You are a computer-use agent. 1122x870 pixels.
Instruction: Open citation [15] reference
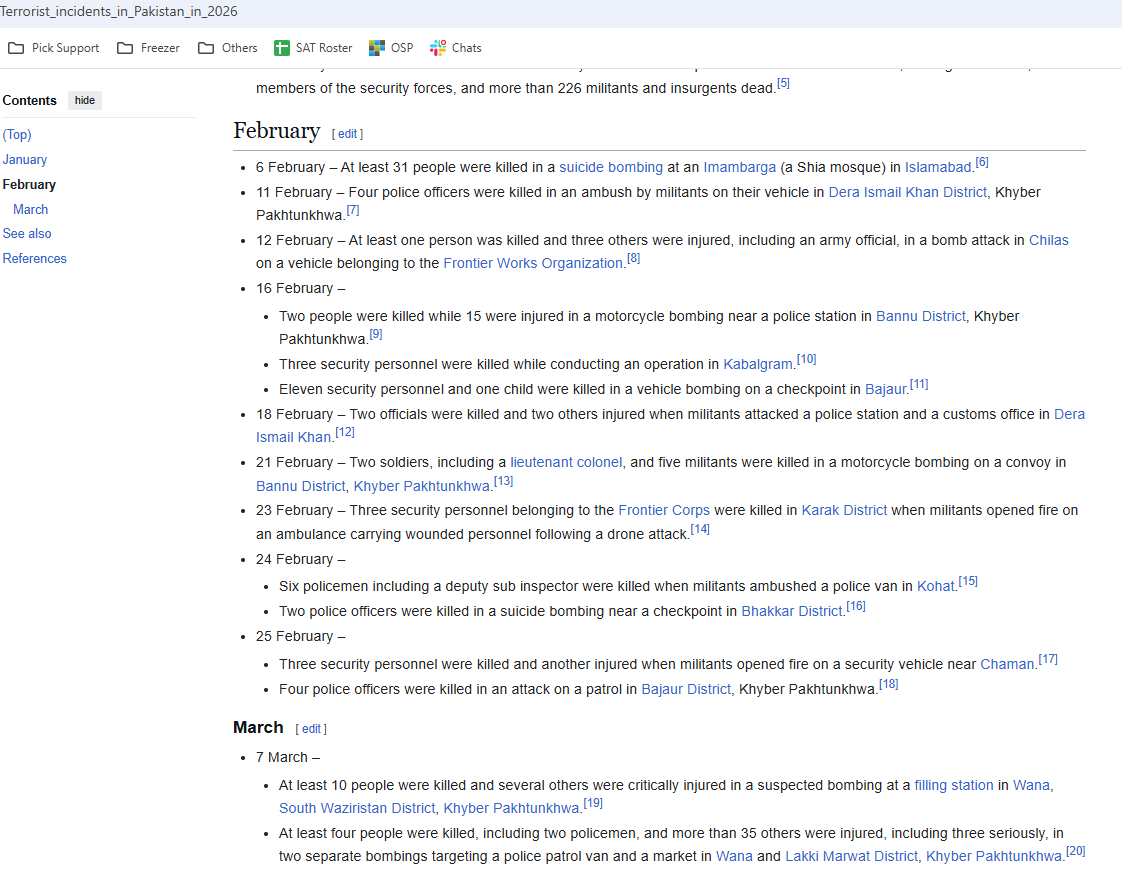tap(968, 581)
